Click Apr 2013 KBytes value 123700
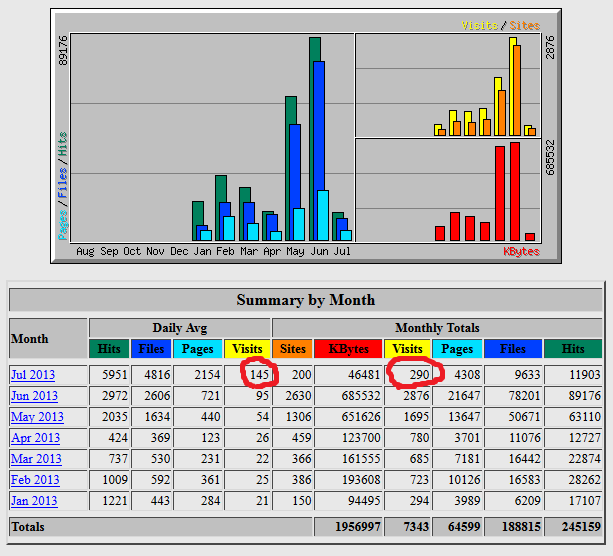613x556 pixels. tap(361, 438)
